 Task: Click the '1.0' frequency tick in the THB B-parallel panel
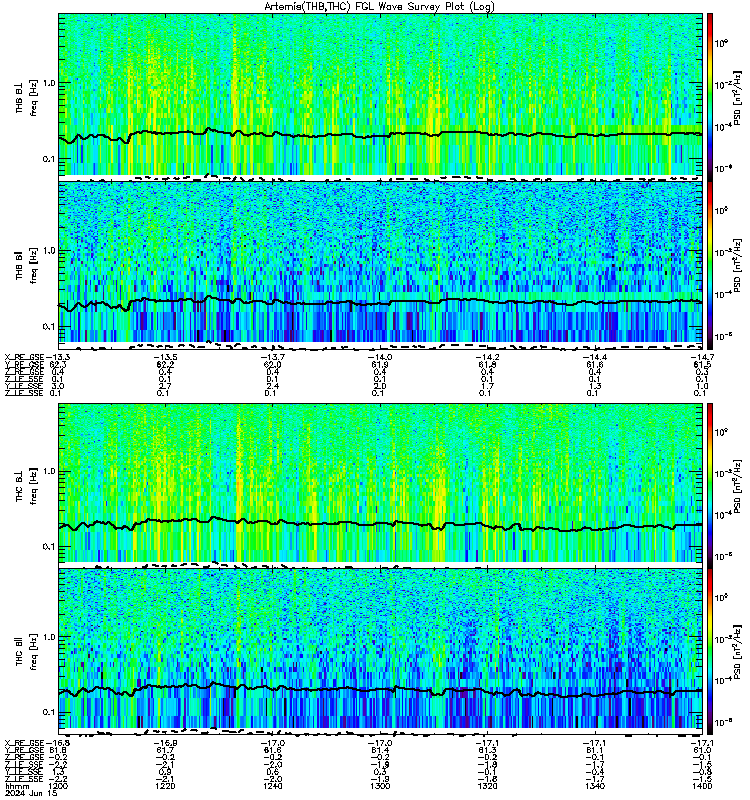[49, 251]
